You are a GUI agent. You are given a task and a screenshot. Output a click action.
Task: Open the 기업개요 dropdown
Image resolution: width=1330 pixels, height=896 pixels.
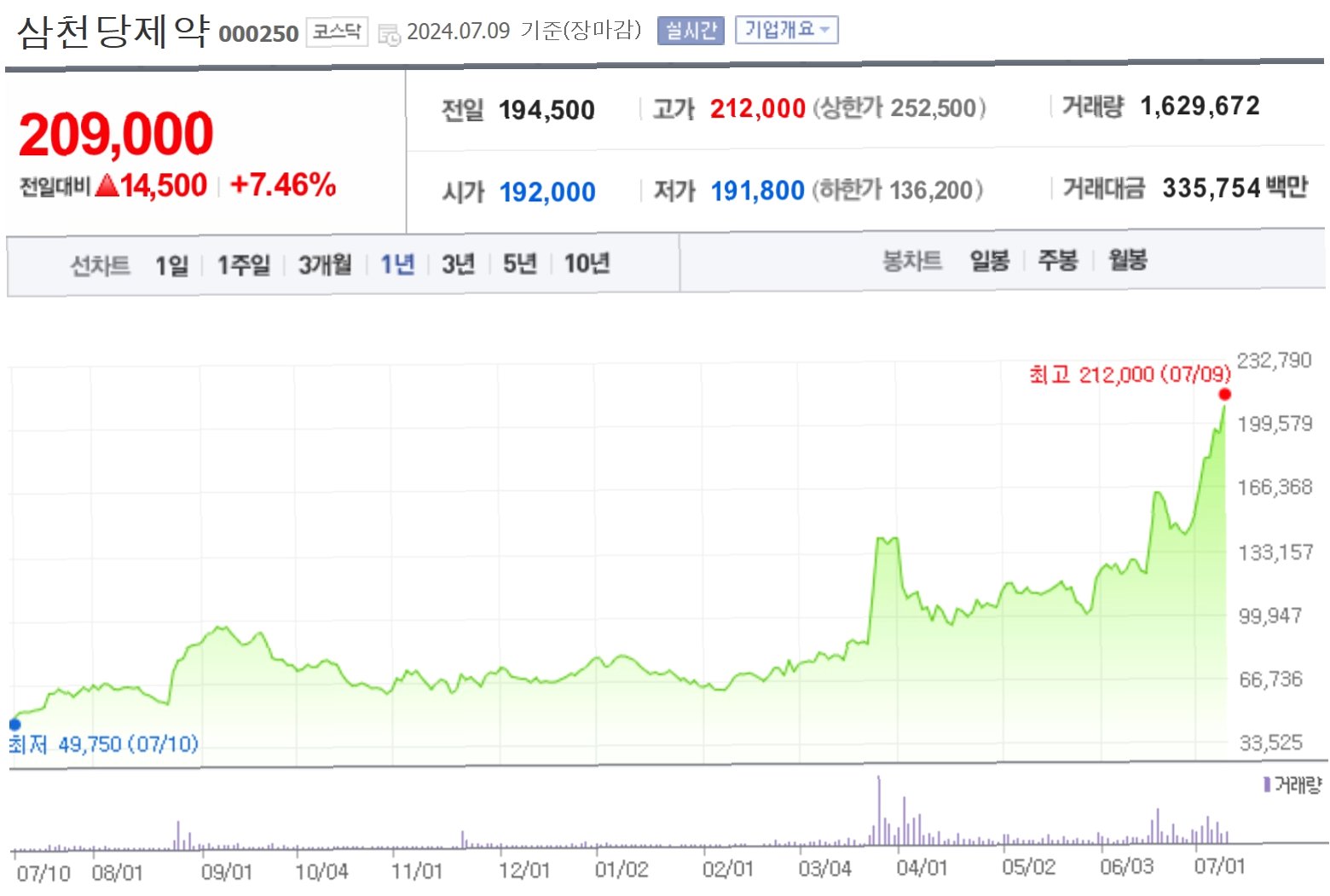tap(787, 30)
